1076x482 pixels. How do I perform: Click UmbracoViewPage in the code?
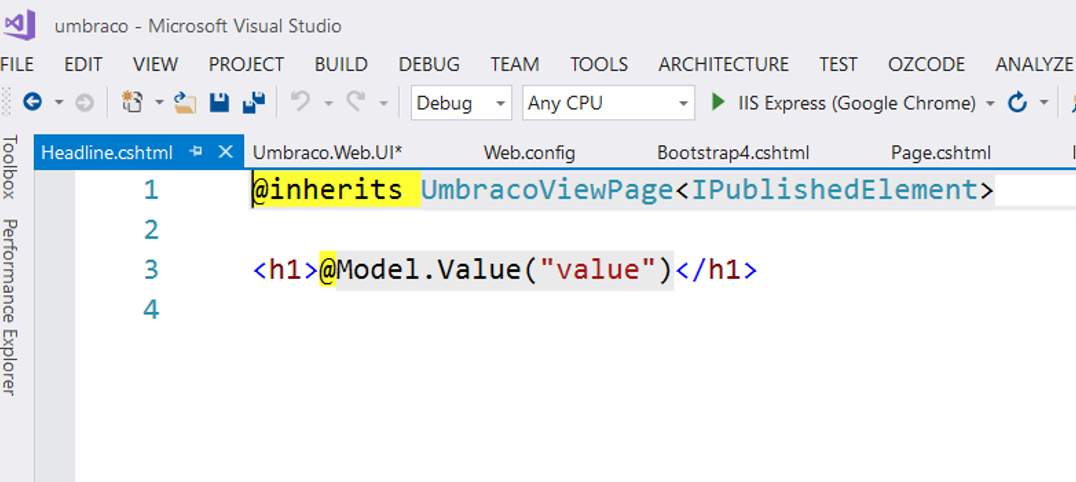547,190
